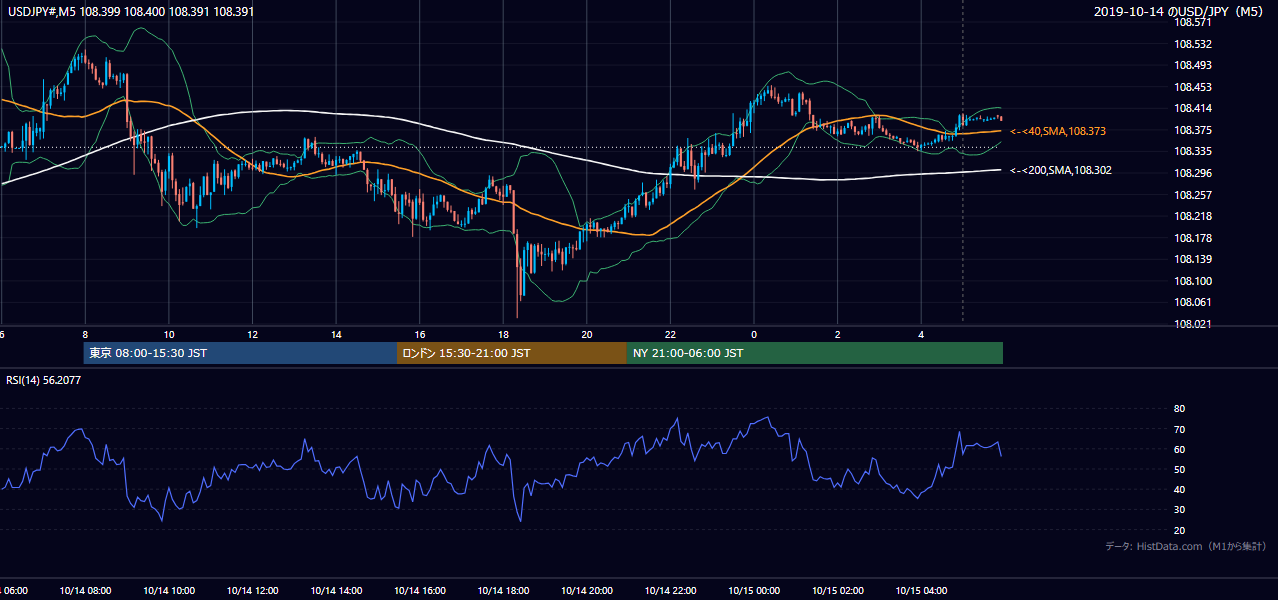1278x600 pixels.
Task: Click the London 15:30-21:00 JST session bar
Action: (512, 353)
